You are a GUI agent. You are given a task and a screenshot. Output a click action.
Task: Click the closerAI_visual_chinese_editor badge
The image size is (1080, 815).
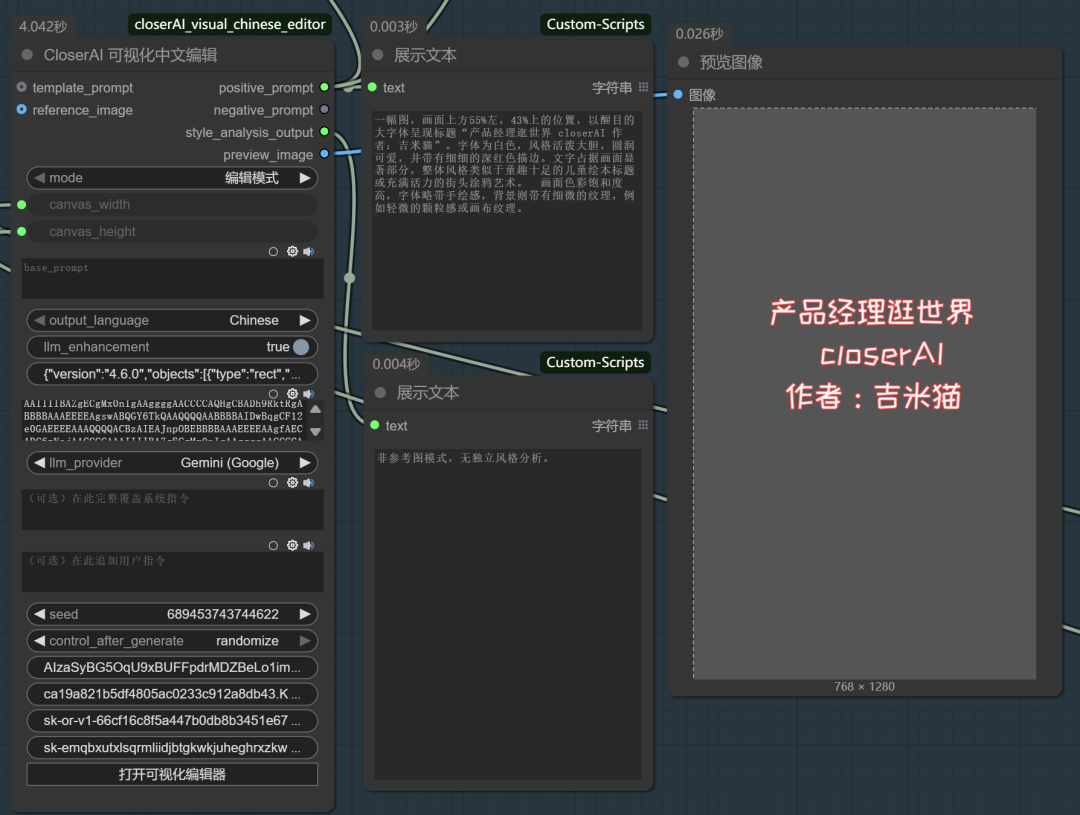230,24
